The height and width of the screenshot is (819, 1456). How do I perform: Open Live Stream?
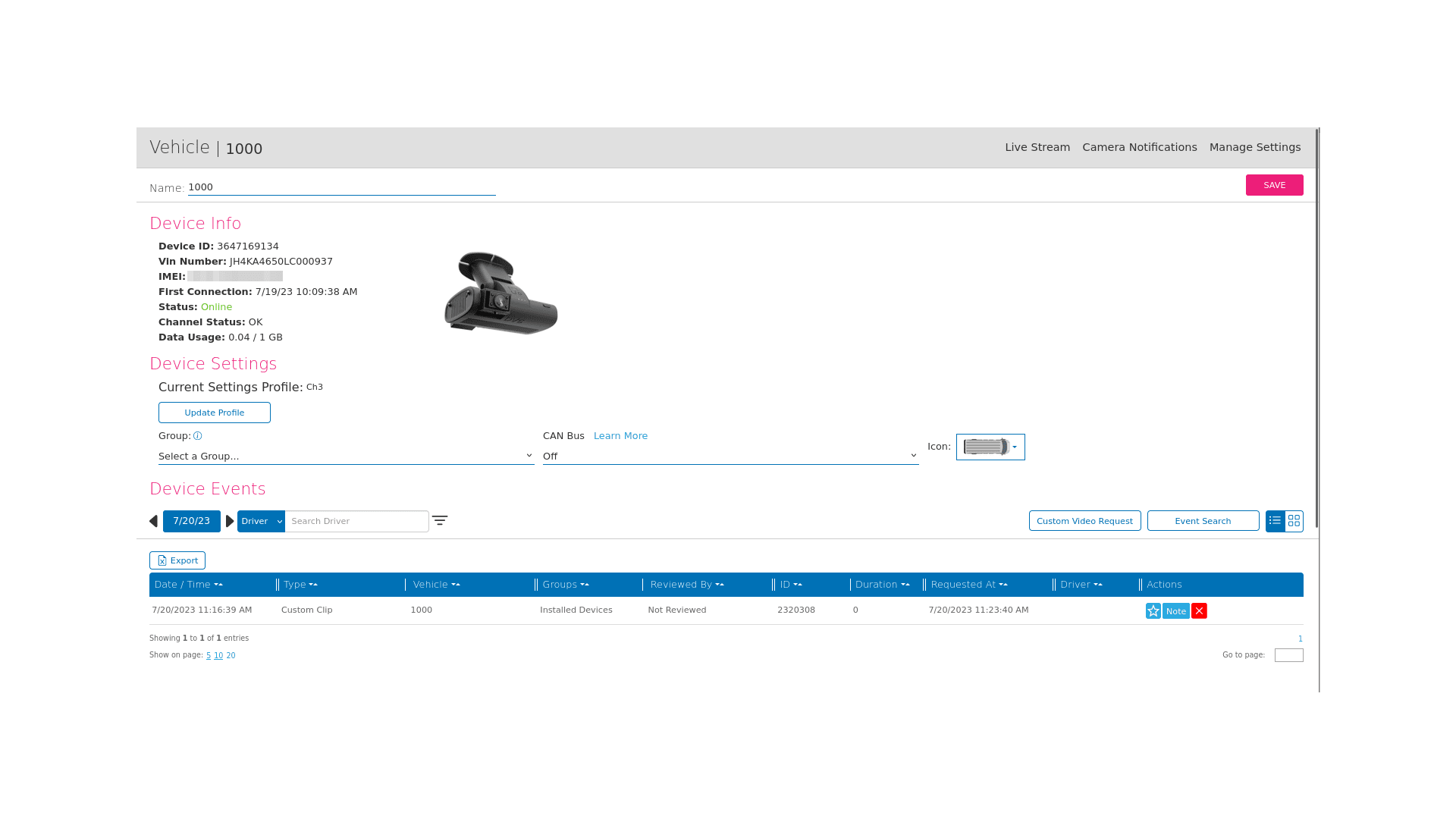click(x=1037, y=147)
